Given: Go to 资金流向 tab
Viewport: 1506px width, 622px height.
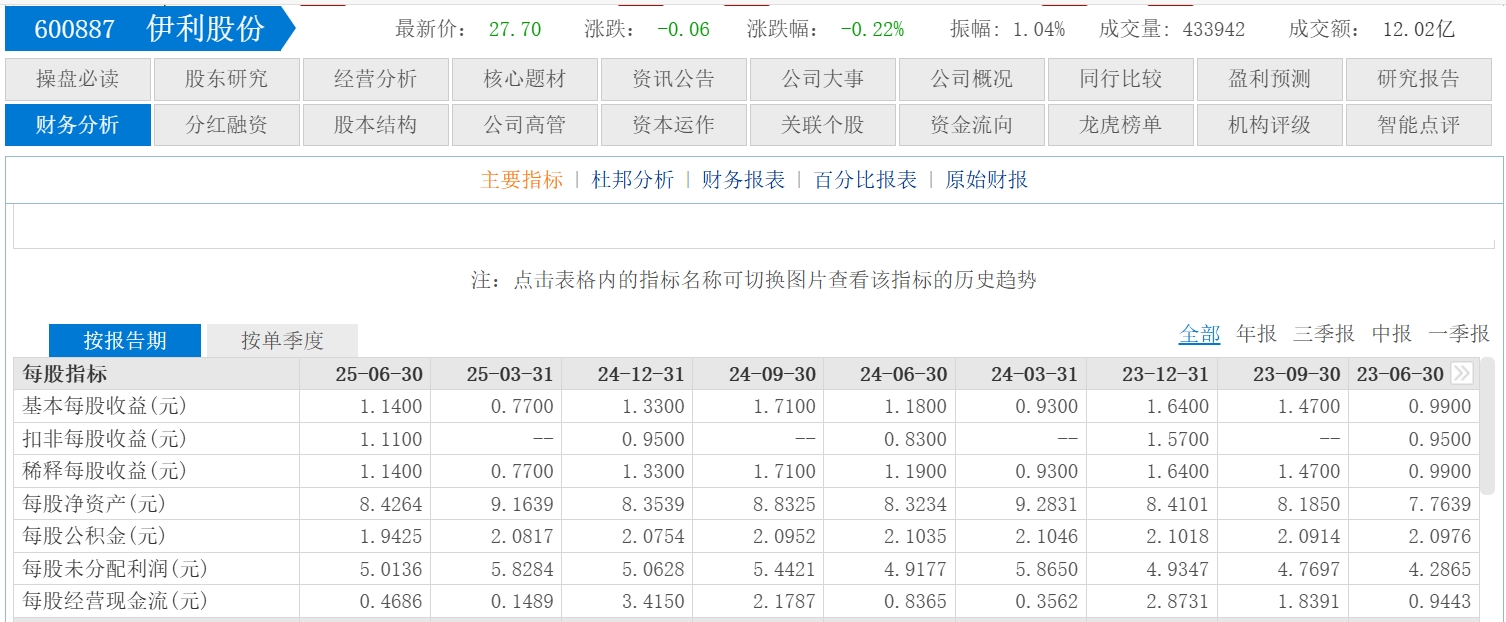Looking at the screenshot, I should click(972, 125).
